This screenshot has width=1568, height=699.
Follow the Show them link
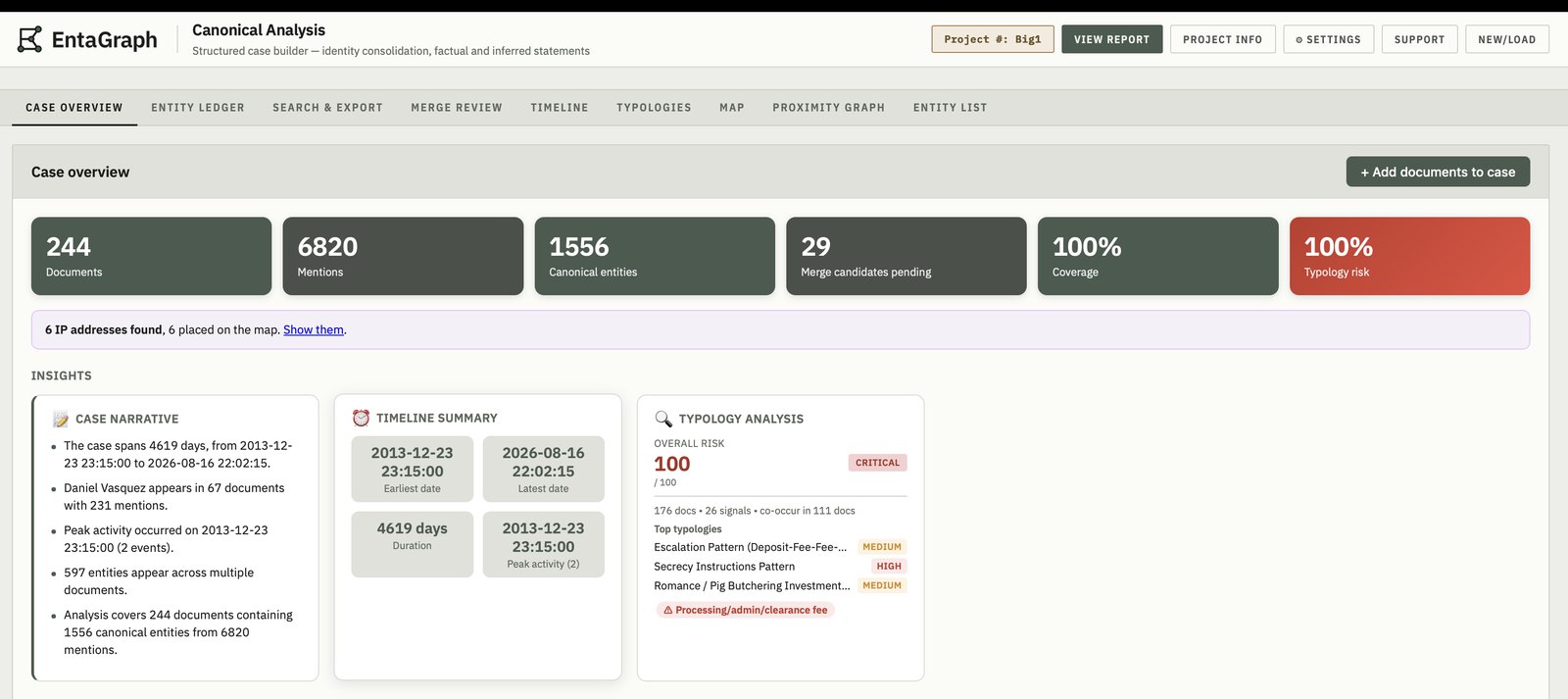pyautogui.click(x=314, y=330)
